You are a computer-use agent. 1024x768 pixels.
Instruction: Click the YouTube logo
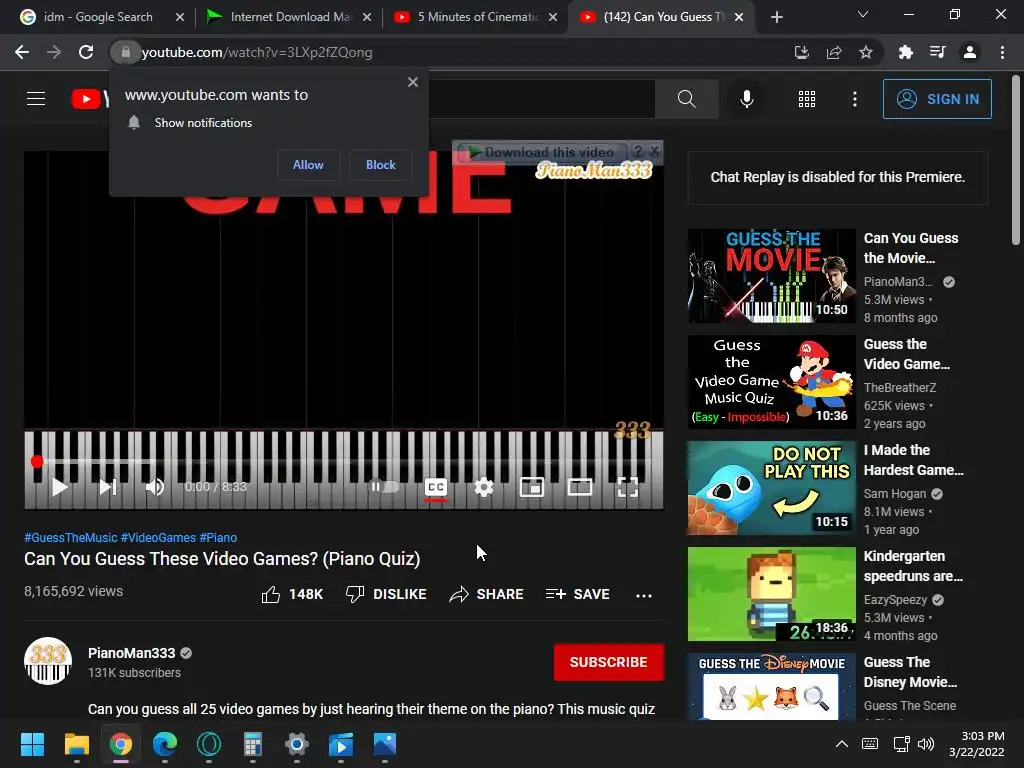pos(89,99)
